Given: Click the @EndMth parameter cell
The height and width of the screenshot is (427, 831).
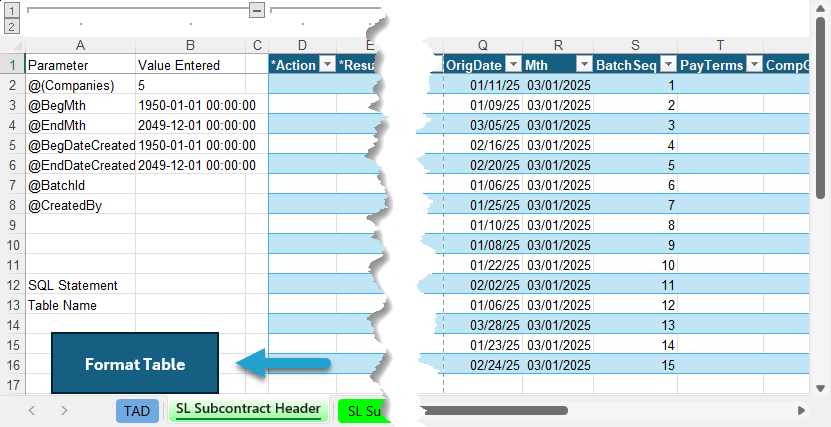Looking at the screenshot, I should (80, 125).
